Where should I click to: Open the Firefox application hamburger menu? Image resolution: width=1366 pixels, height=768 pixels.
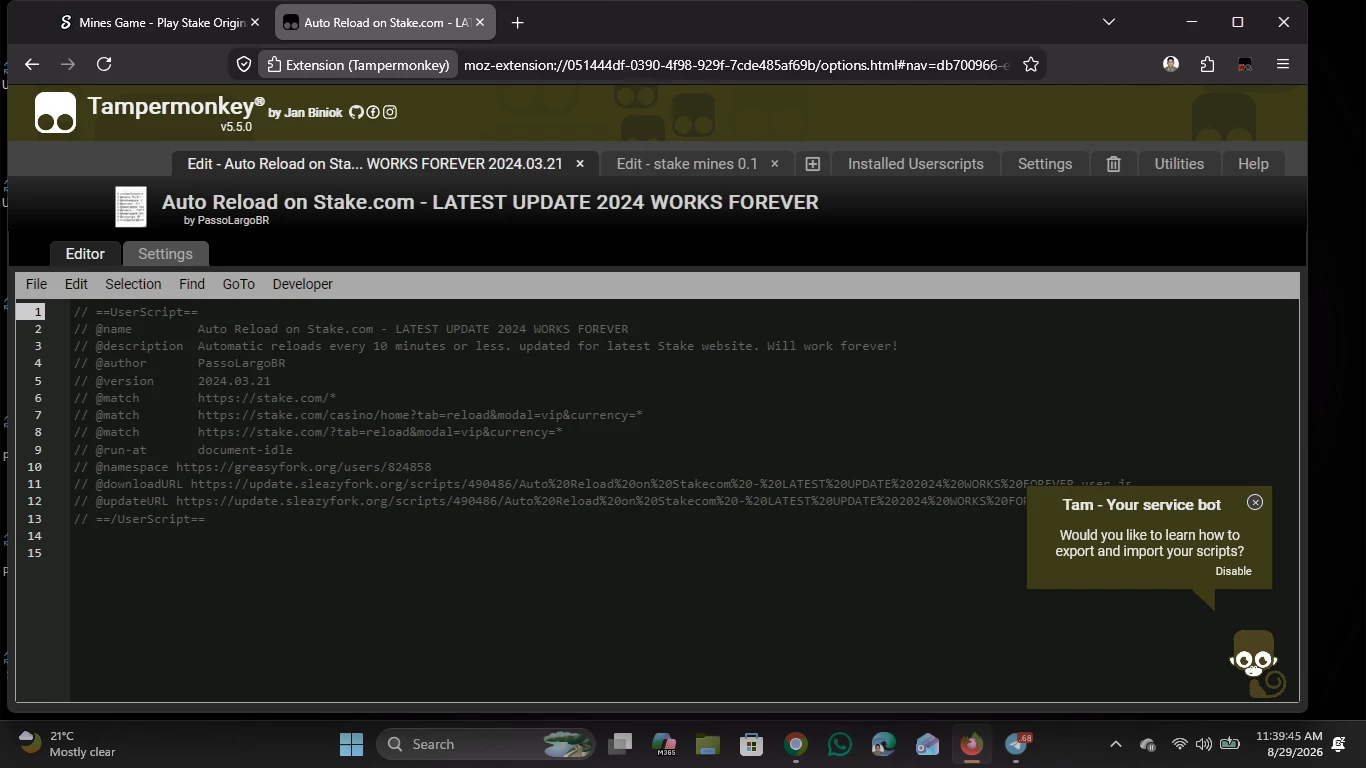click(1283, 64)
